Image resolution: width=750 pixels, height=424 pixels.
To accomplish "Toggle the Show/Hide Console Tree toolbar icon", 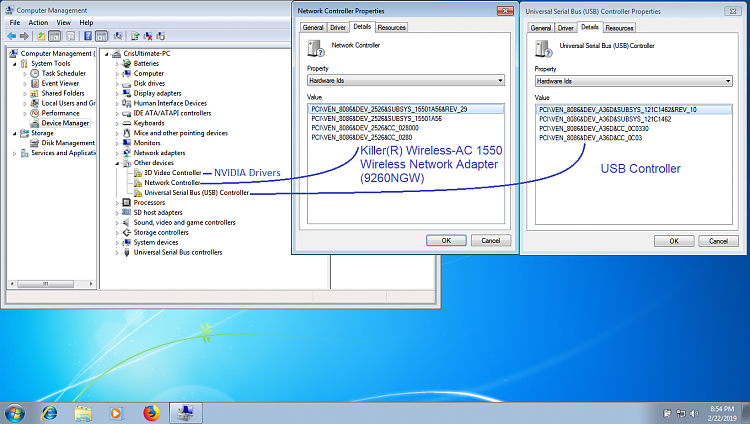I will tap(55, 36).
